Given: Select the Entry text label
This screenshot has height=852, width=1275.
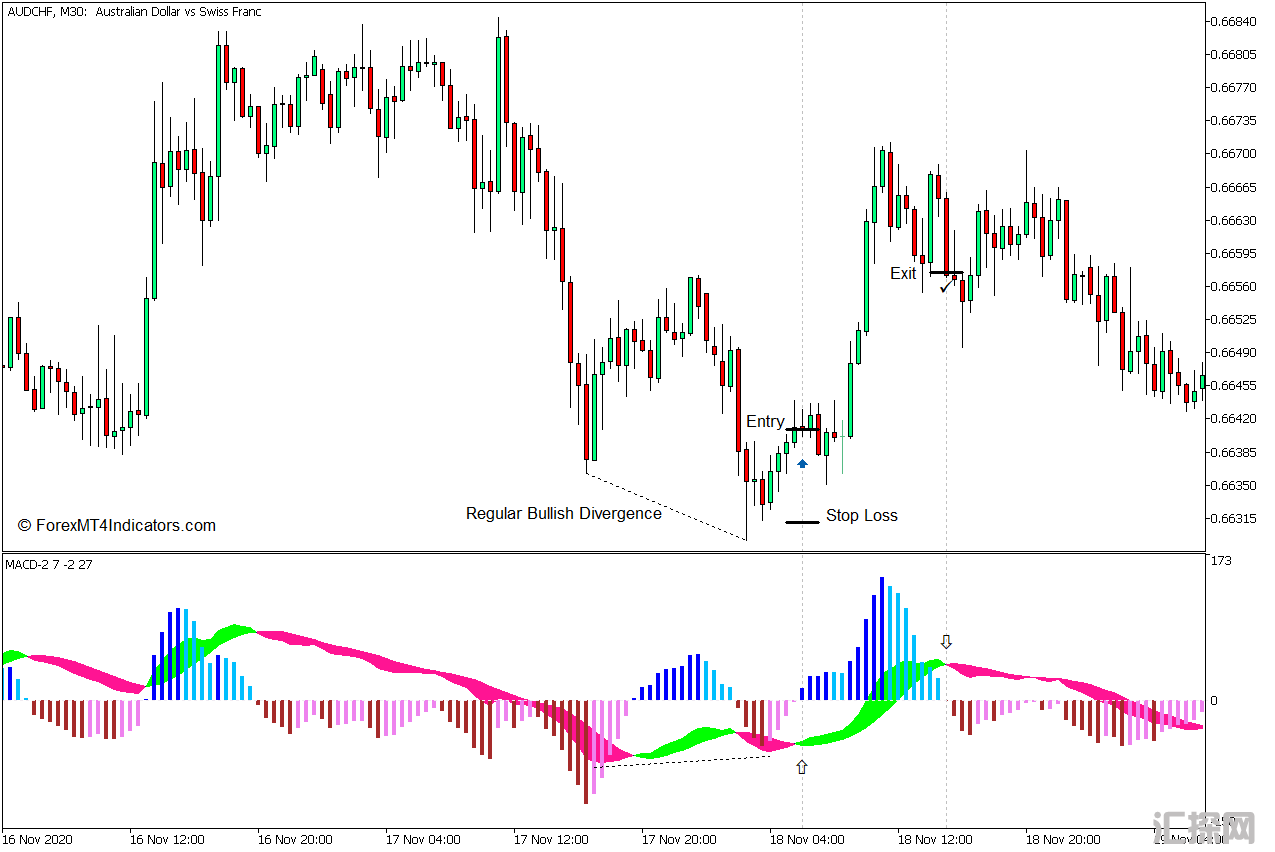Looking at the screenshot, I should point(765,422).
